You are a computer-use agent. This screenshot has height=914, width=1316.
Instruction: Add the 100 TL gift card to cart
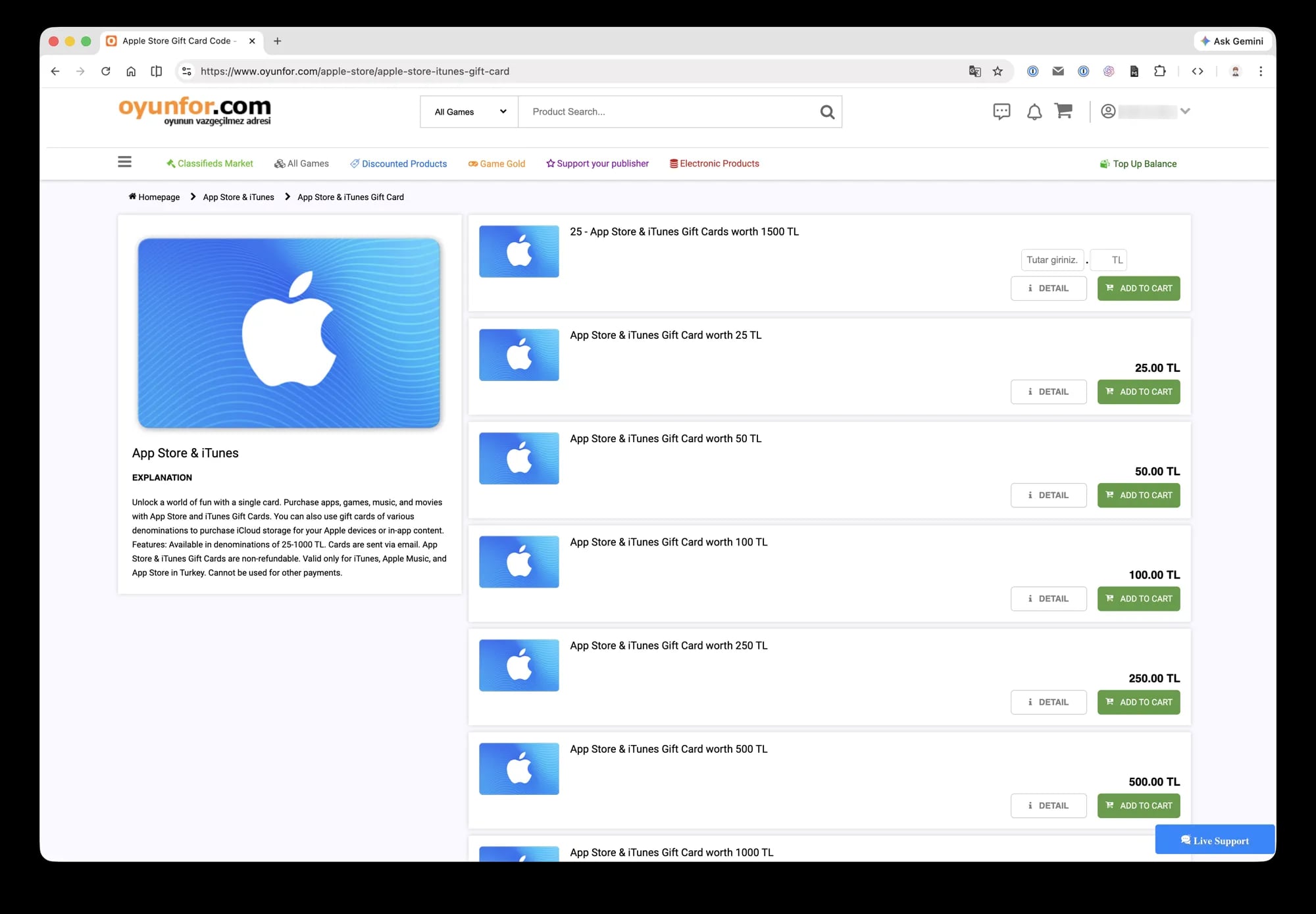coord(1138,599)
